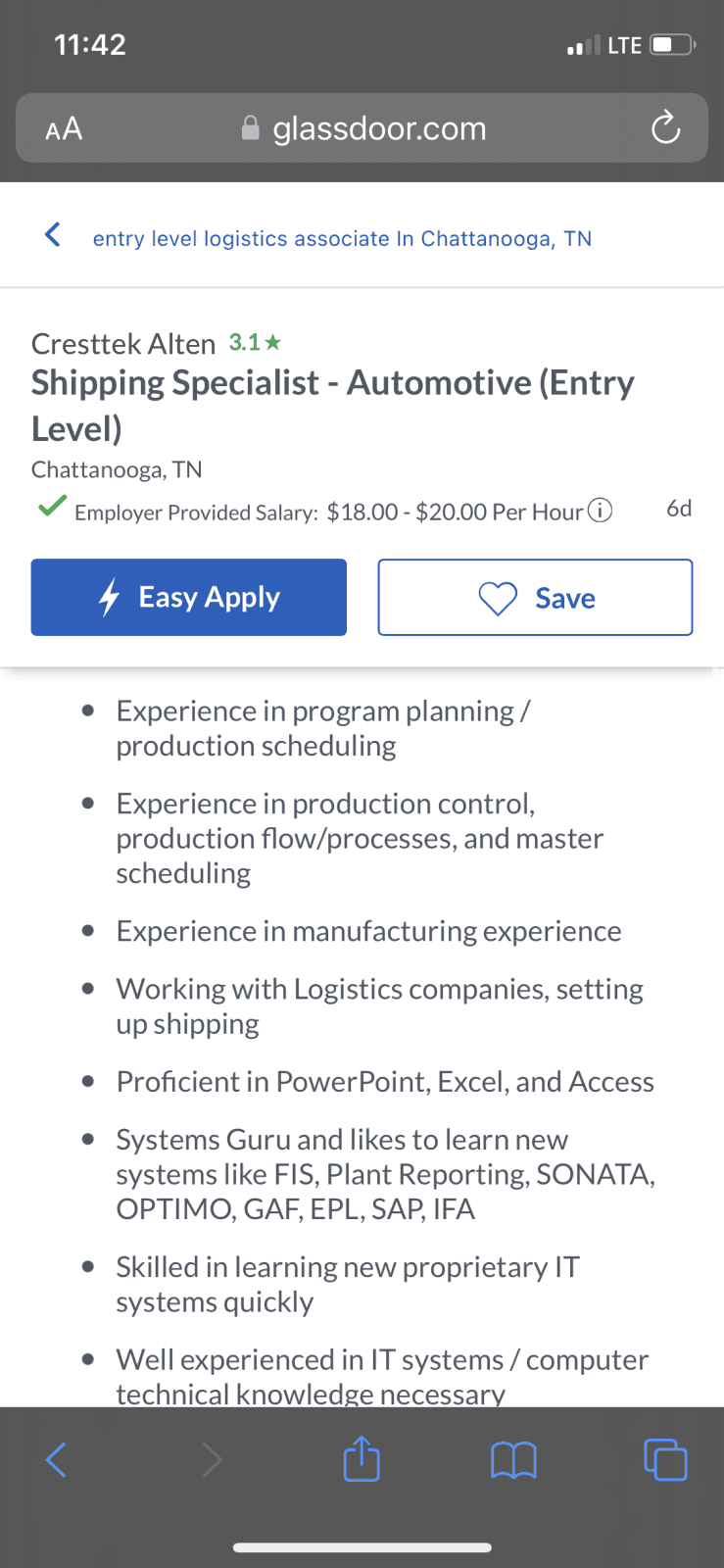Tap the Cresttek Alten company name
Screen dimensions: 724x1568
123,344
